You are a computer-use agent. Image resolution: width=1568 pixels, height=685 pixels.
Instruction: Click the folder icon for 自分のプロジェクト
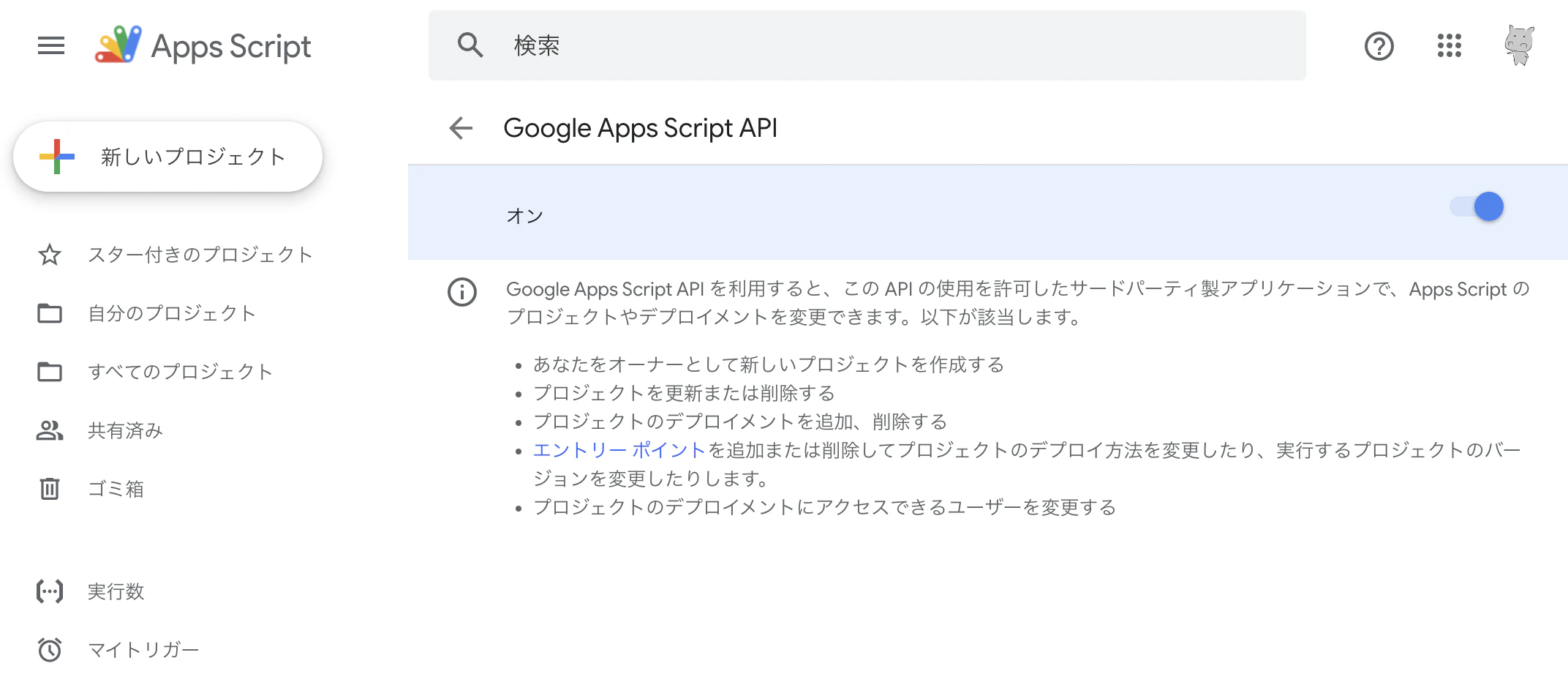click(50, 313)
